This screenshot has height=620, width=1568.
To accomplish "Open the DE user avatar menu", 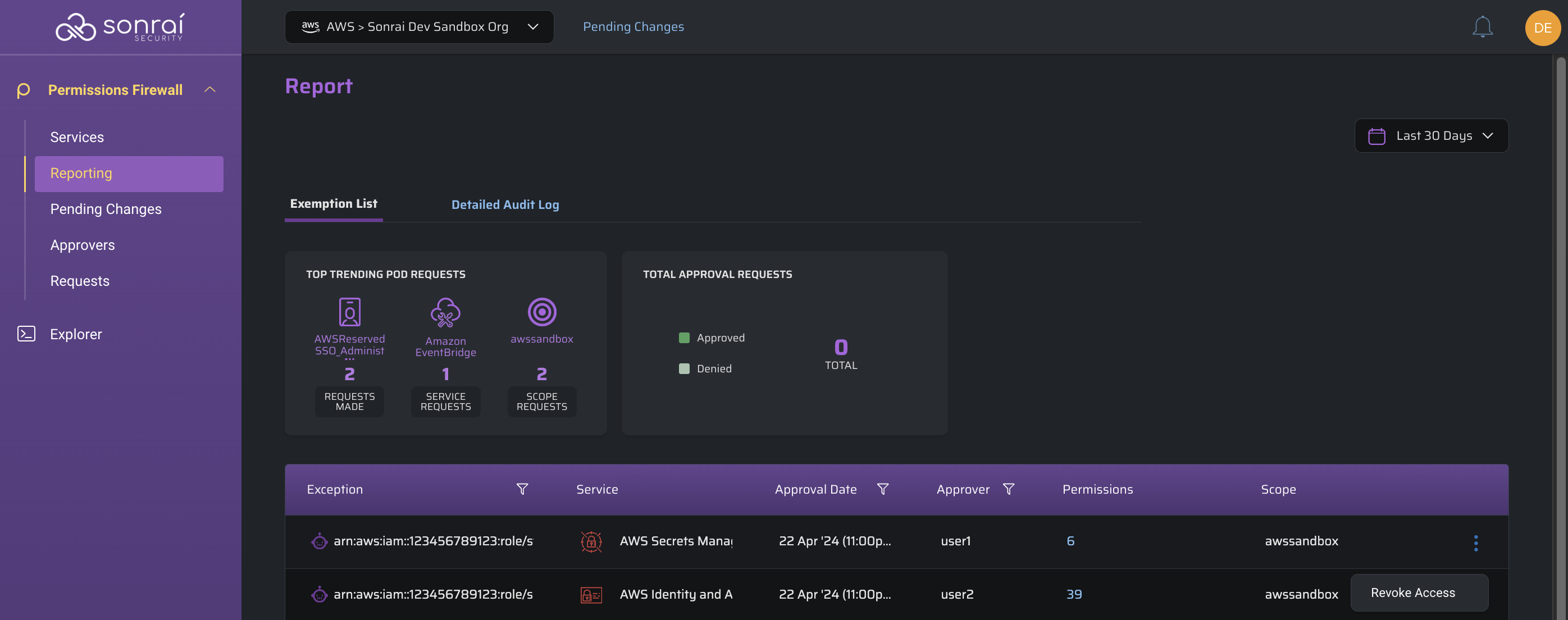I will (1542, 28).
